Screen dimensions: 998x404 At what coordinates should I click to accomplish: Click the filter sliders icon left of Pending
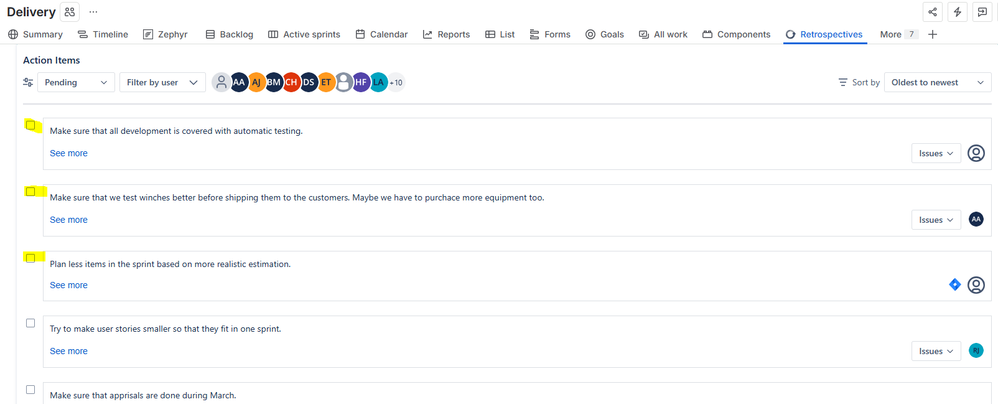pyautogui.click(x=28, y=82)
